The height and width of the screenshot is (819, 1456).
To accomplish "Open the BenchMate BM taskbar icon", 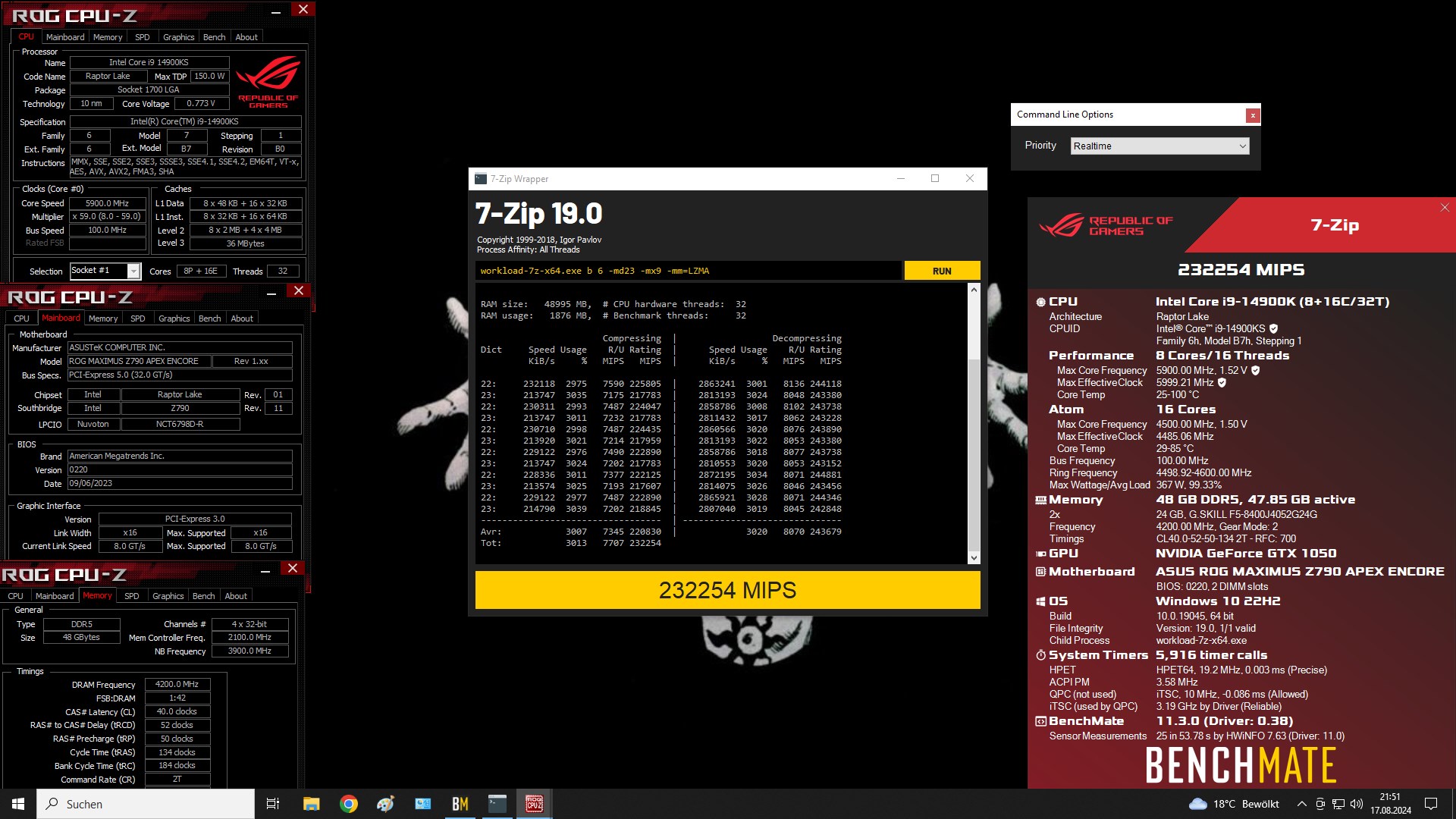I will (460, 804).
